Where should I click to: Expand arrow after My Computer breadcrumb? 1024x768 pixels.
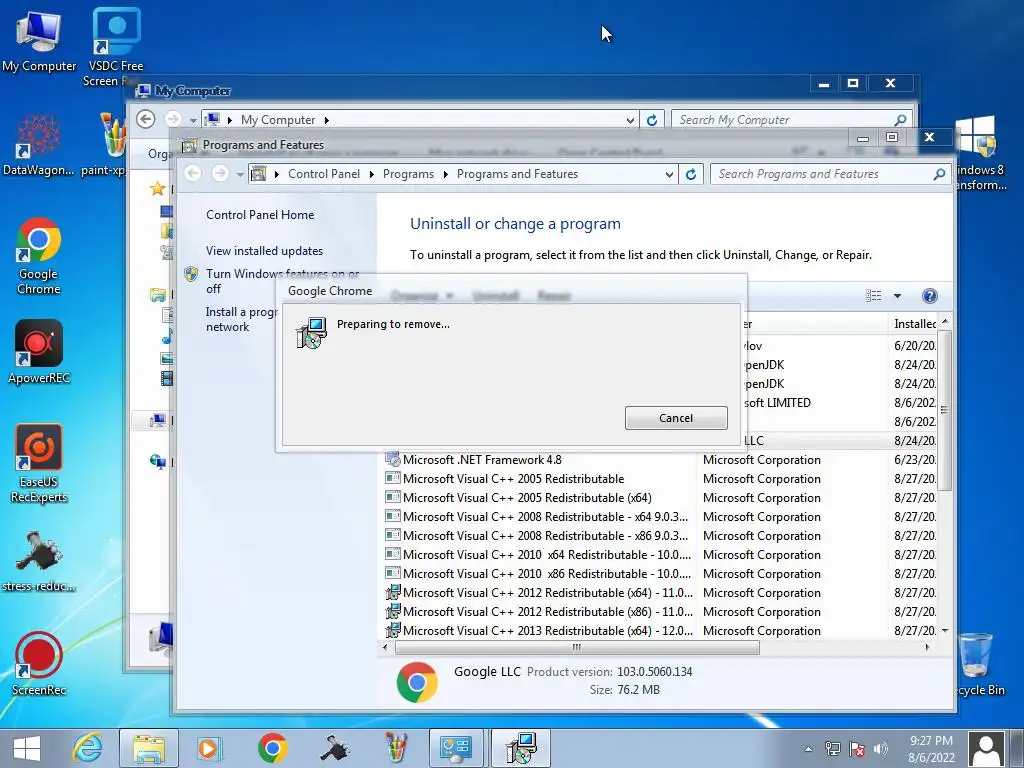click(327, 120)
